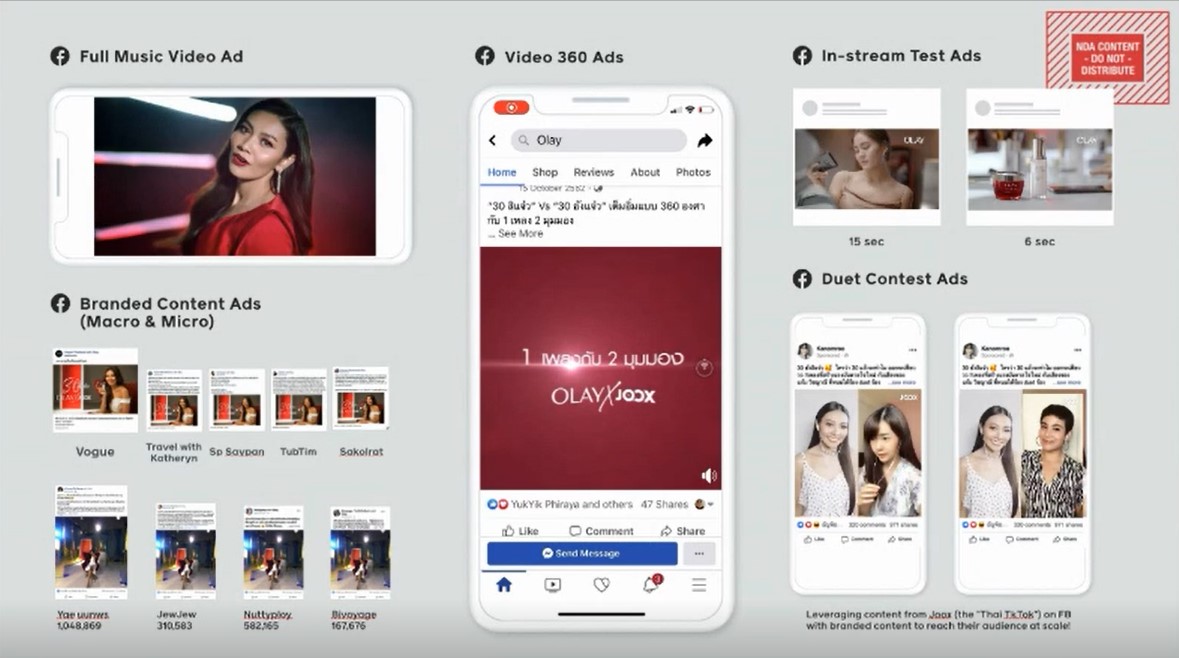Tap the 360 compass icon on video
1179x658 pixels.
[x=704, y=367]
